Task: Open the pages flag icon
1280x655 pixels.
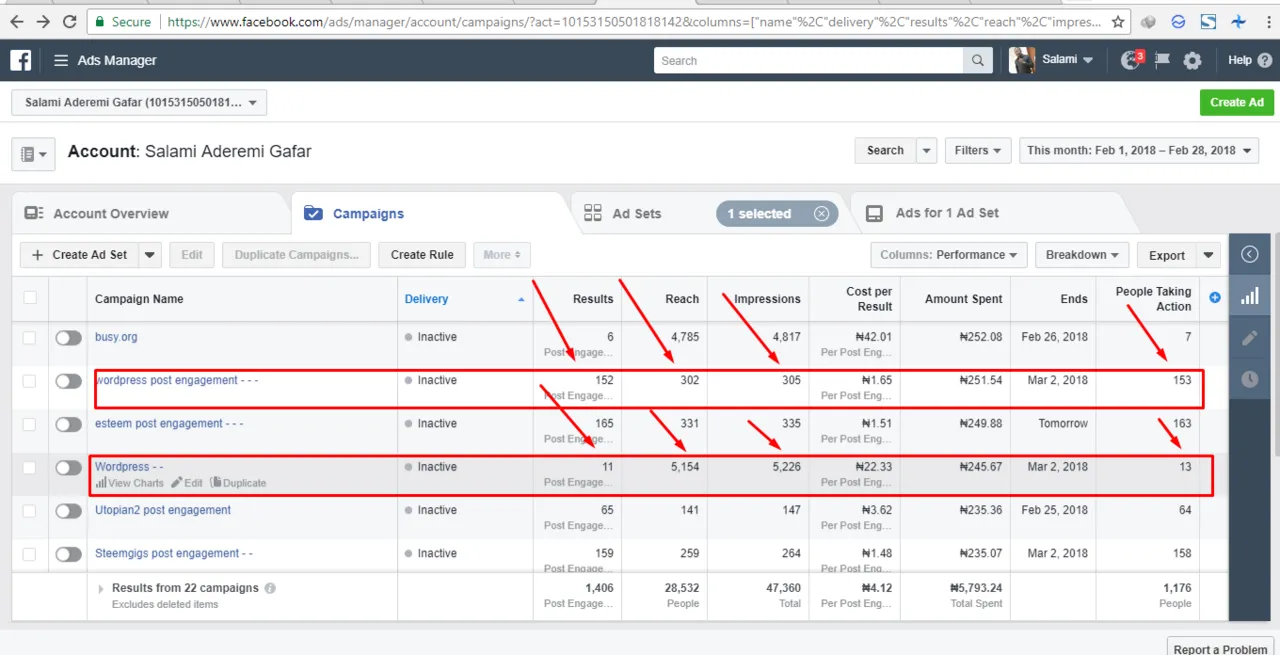Action: (x=1161, y=60)
